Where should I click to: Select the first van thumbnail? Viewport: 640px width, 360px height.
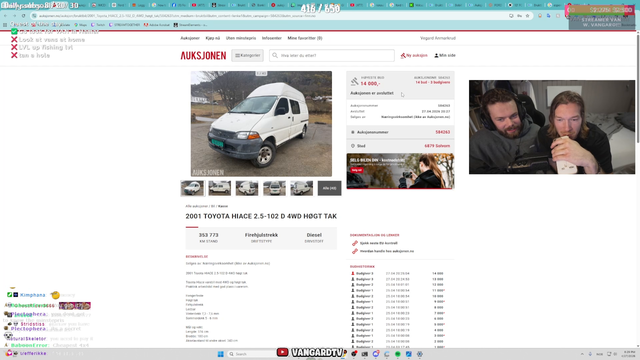pos(192,188)
